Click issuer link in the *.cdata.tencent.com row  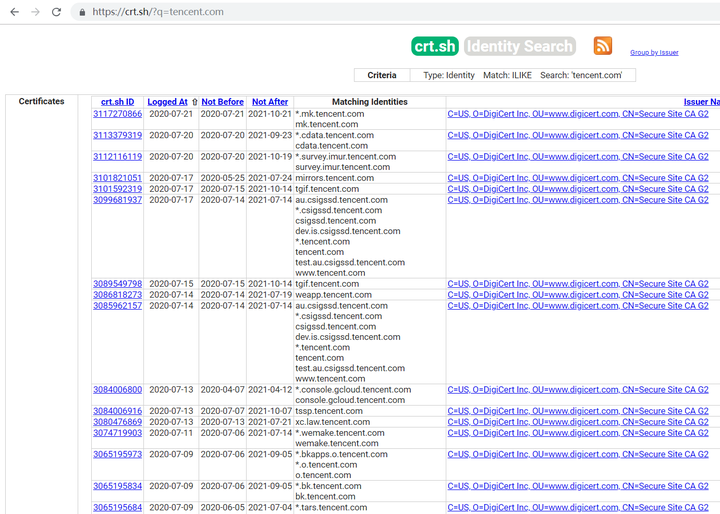tap(578, 136)
